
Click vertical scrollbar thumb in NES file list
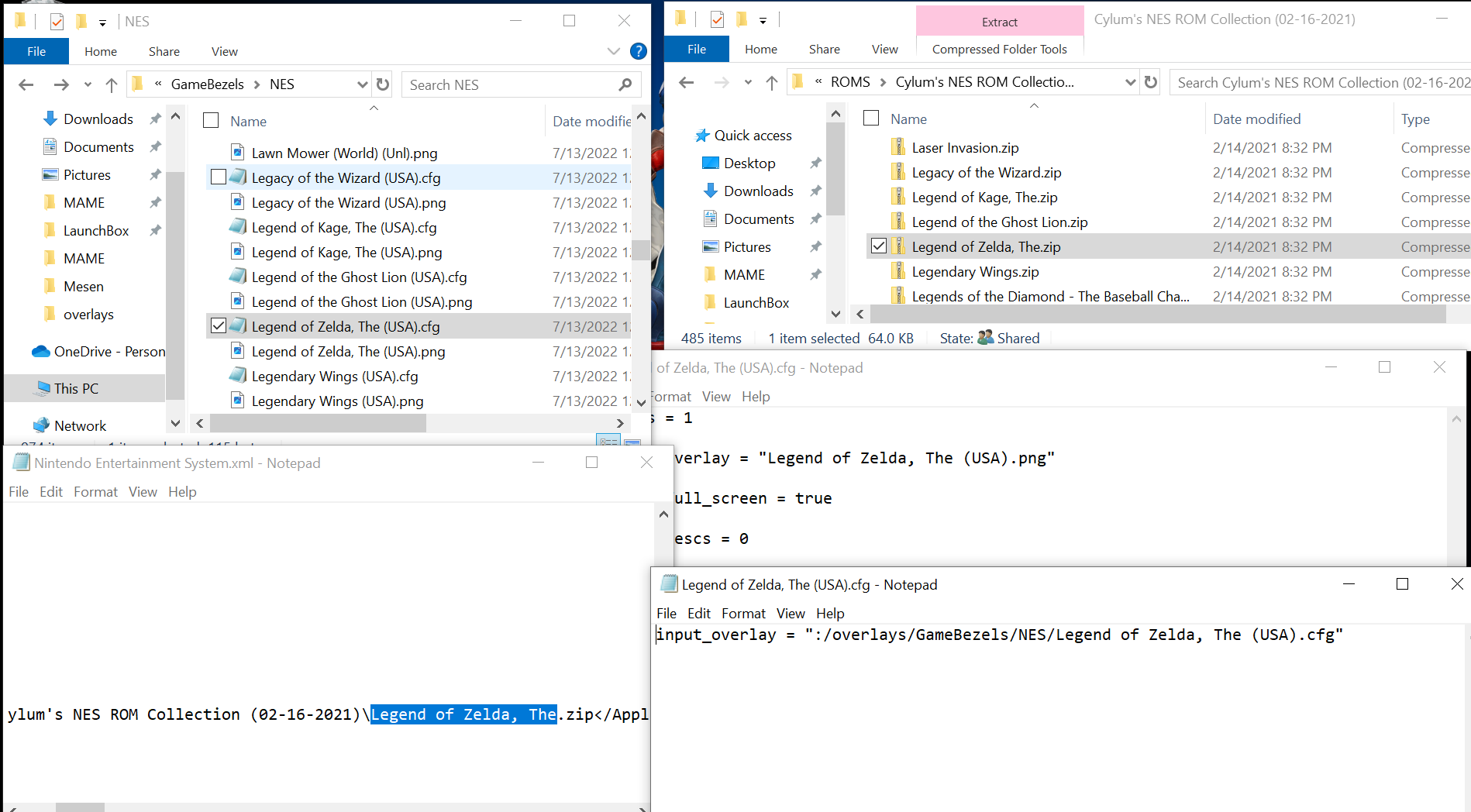pos(641,250)
